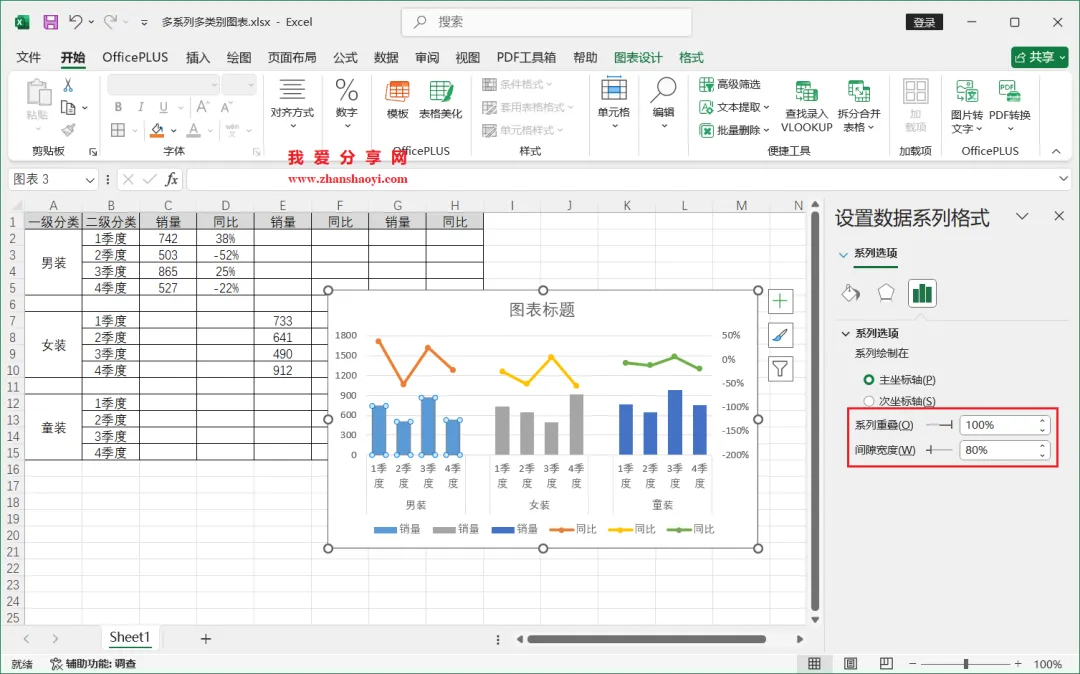The height and width of the screenshot is (674, 1080).
Task: Switch to the 页面布局 tab
Action: (x=292, y=57)
